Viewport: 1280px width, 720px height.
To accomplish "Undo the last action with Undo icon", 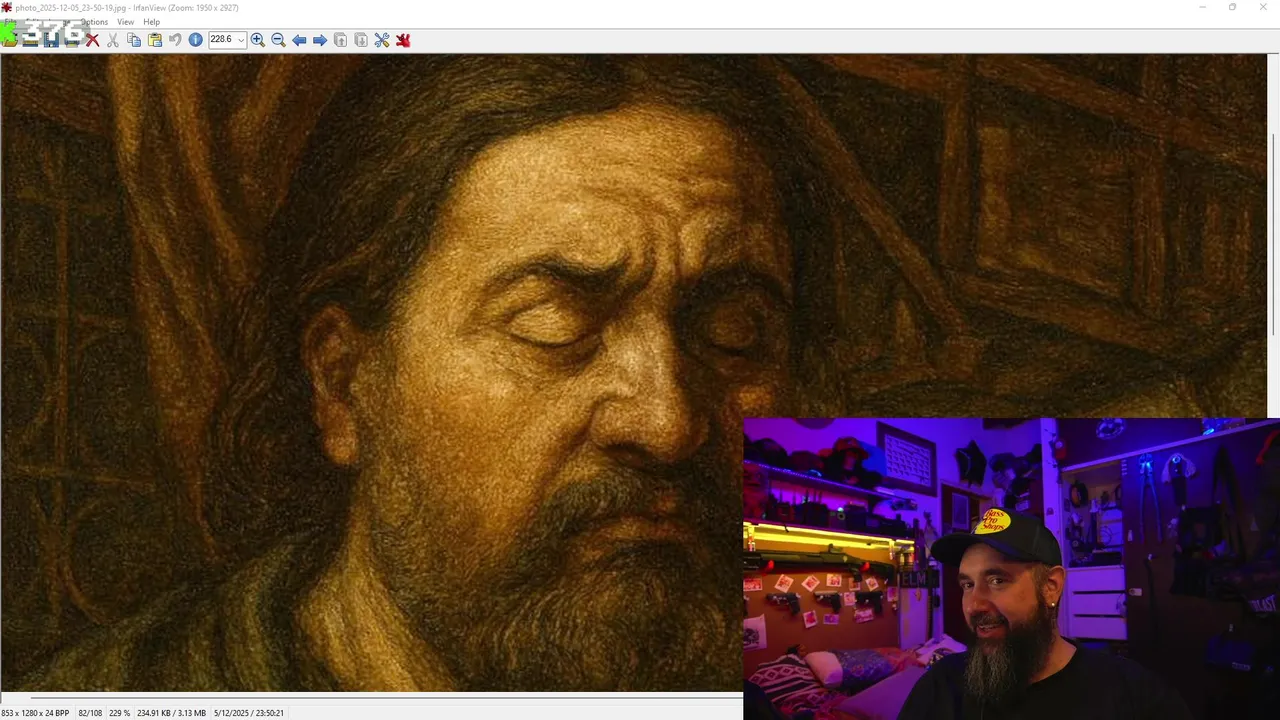I will coord(175,40).
